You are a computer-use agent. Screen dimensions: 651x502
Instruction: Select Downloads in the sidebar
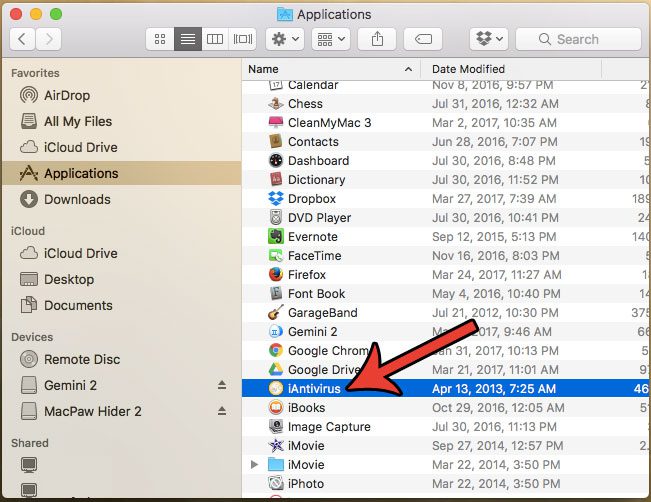tap(77, 199)
